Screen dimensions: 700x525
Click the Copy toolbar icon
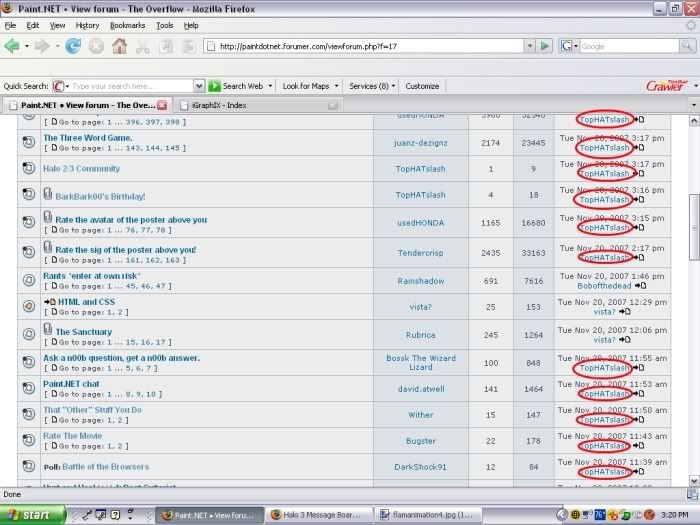166,46
